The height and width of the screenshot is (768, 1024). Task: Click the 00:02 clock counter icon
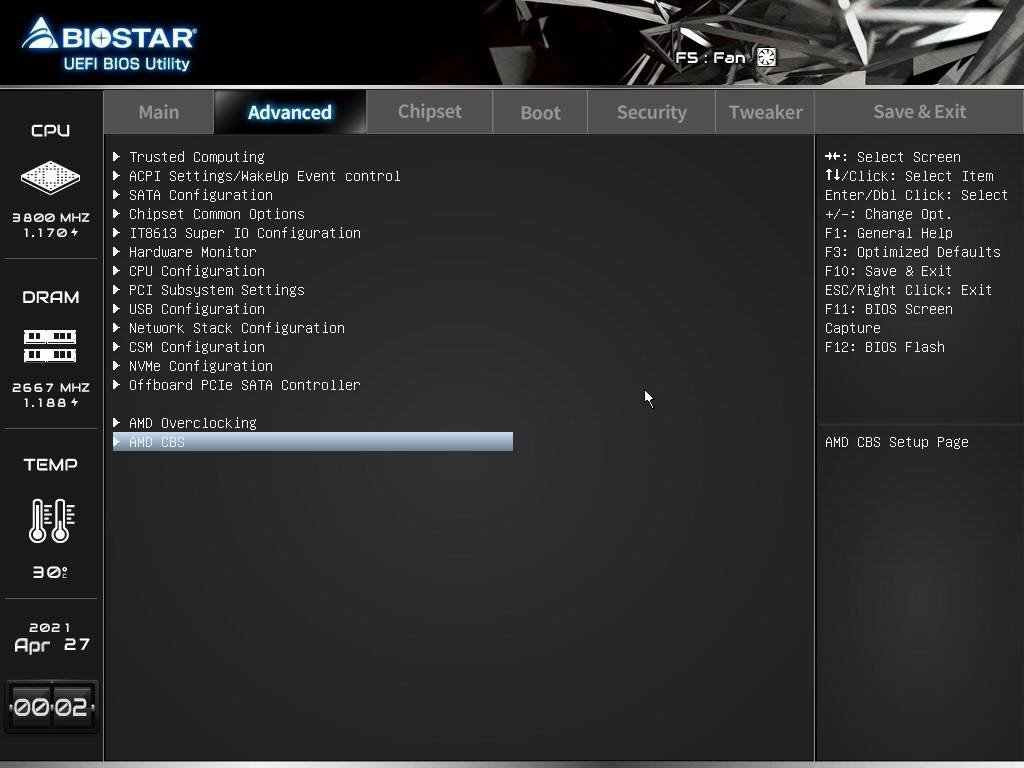click(x=50, y=706)
